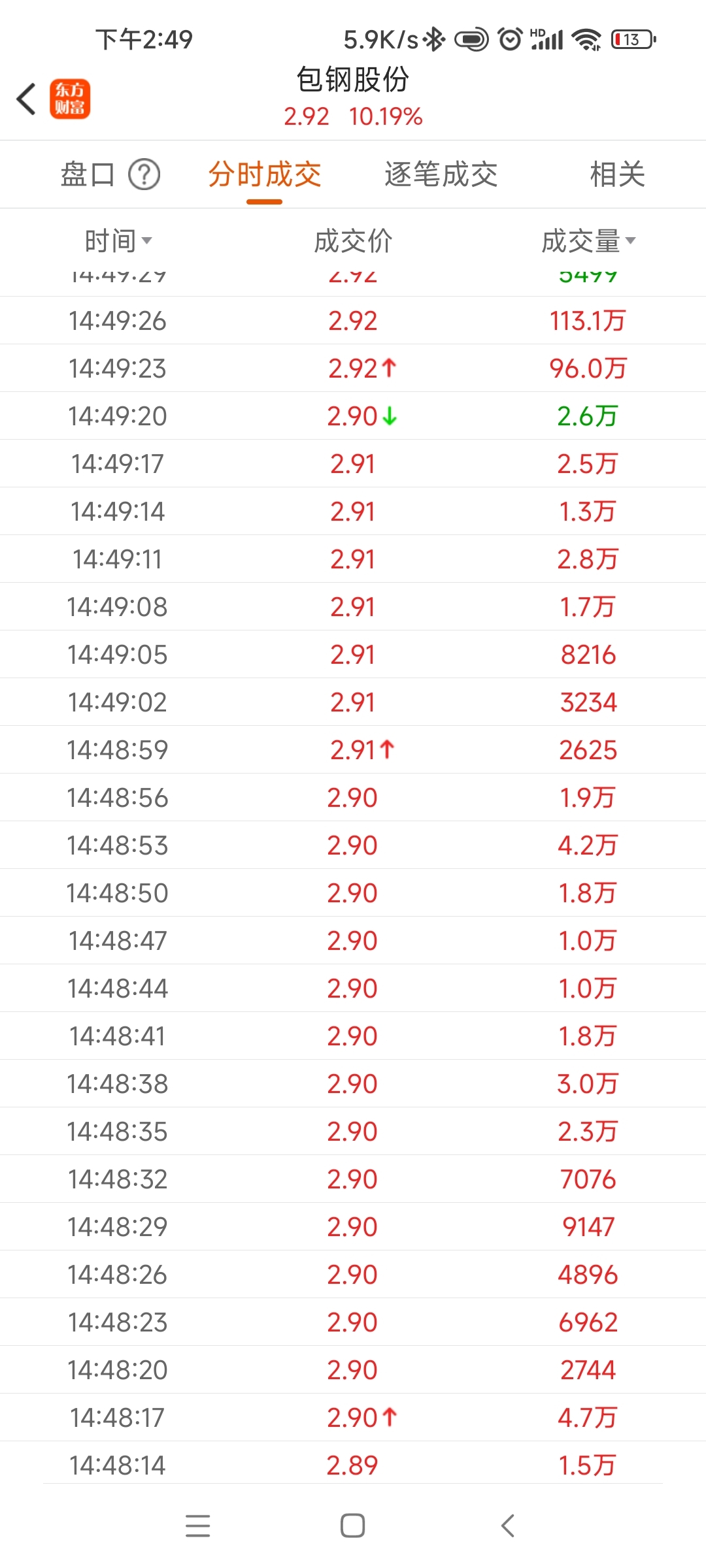Tap the battery indicator in status bar
Image resolution: width=706 pixels, height=1568 pixels.
click(633, 40)
